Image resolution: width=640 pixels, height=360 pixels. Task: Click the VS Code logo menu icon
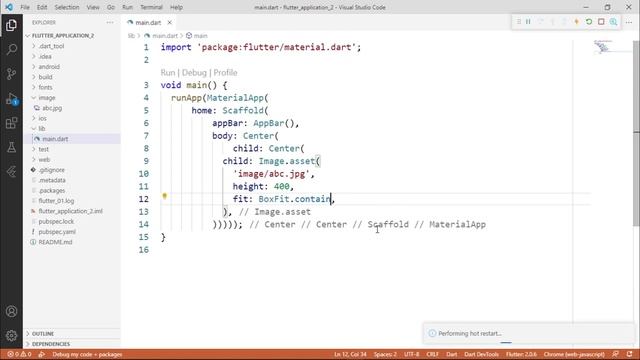tap(9, 7)
